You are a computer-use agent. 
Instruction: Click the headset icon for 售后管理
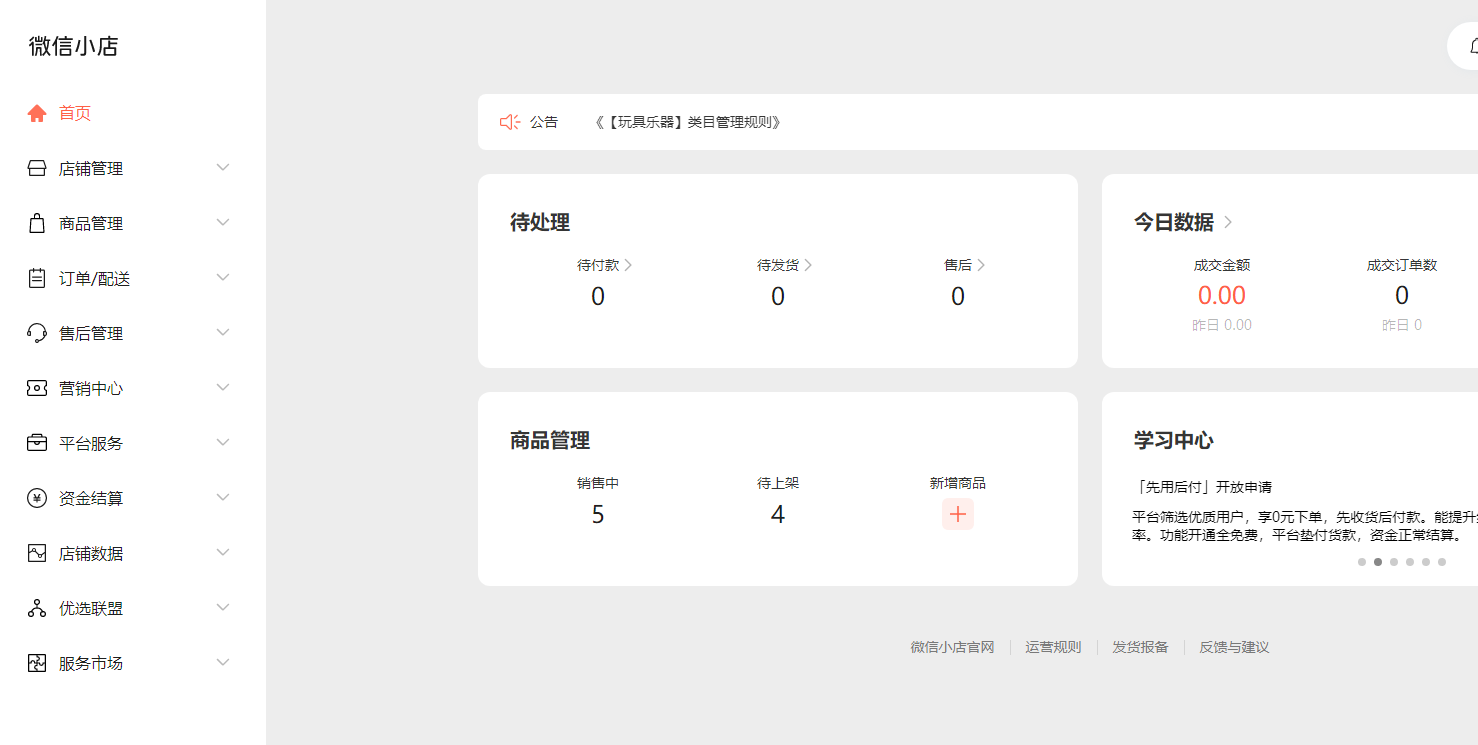pyautogui.click(x=37, y=333)
